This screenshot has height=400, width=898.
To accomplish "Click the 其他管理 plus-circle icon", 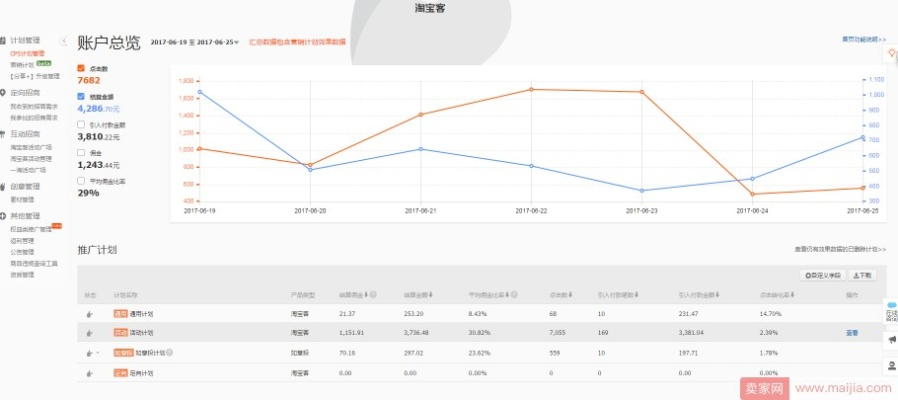I will tap(3, 216).
